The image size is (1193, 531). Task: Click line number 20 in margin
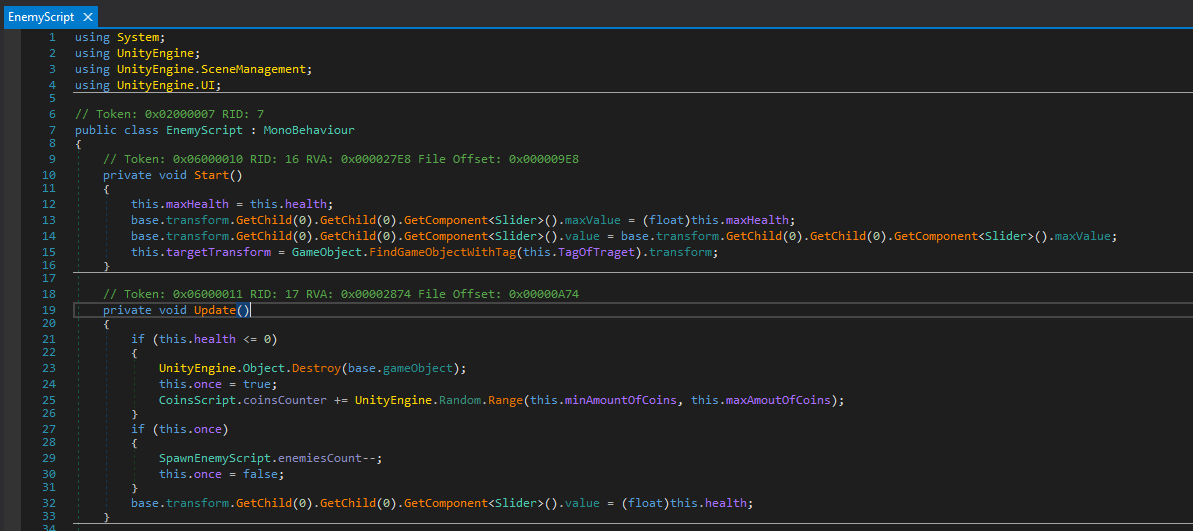click(x=49, y=325)
